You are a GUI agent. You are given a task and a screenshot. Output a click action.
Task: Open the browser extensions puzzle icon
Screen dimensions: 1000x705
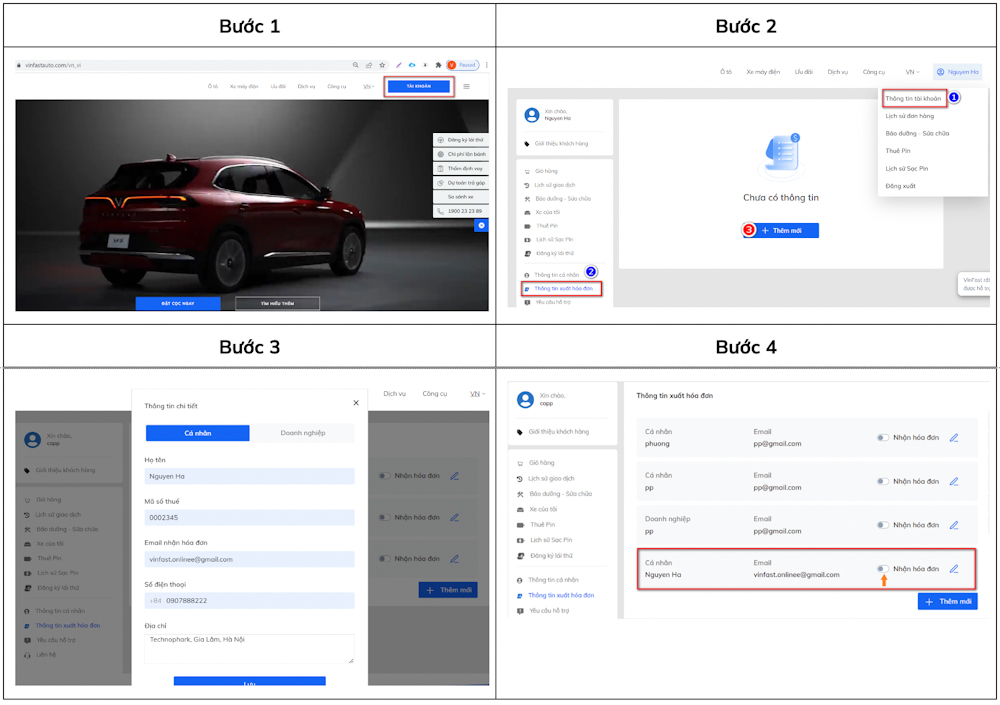pyautogui.click(x=437, y=65)
